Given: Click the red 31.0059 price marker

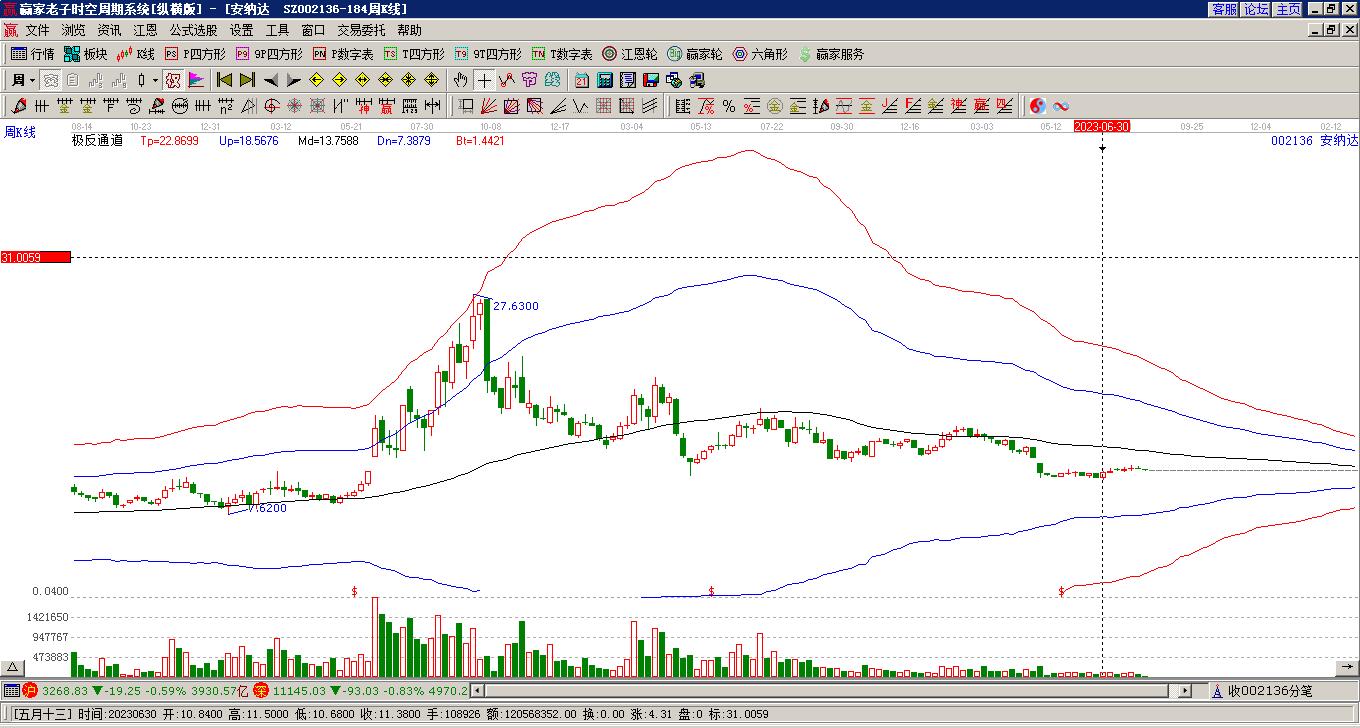Looking at the screenshot, I should (x=36, y=257).
